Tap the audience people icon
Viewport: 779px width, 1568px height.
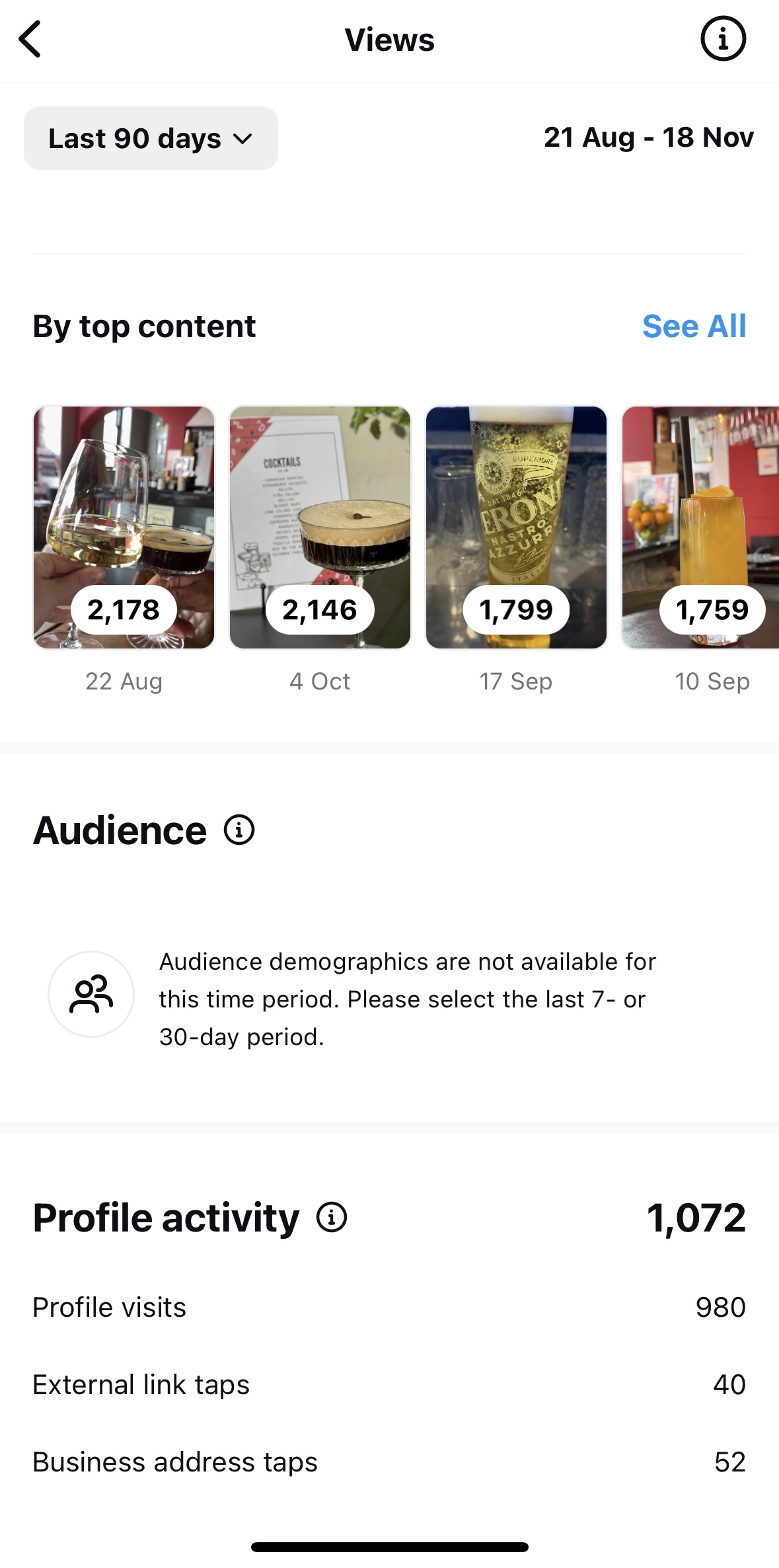(x=91, y=994)
